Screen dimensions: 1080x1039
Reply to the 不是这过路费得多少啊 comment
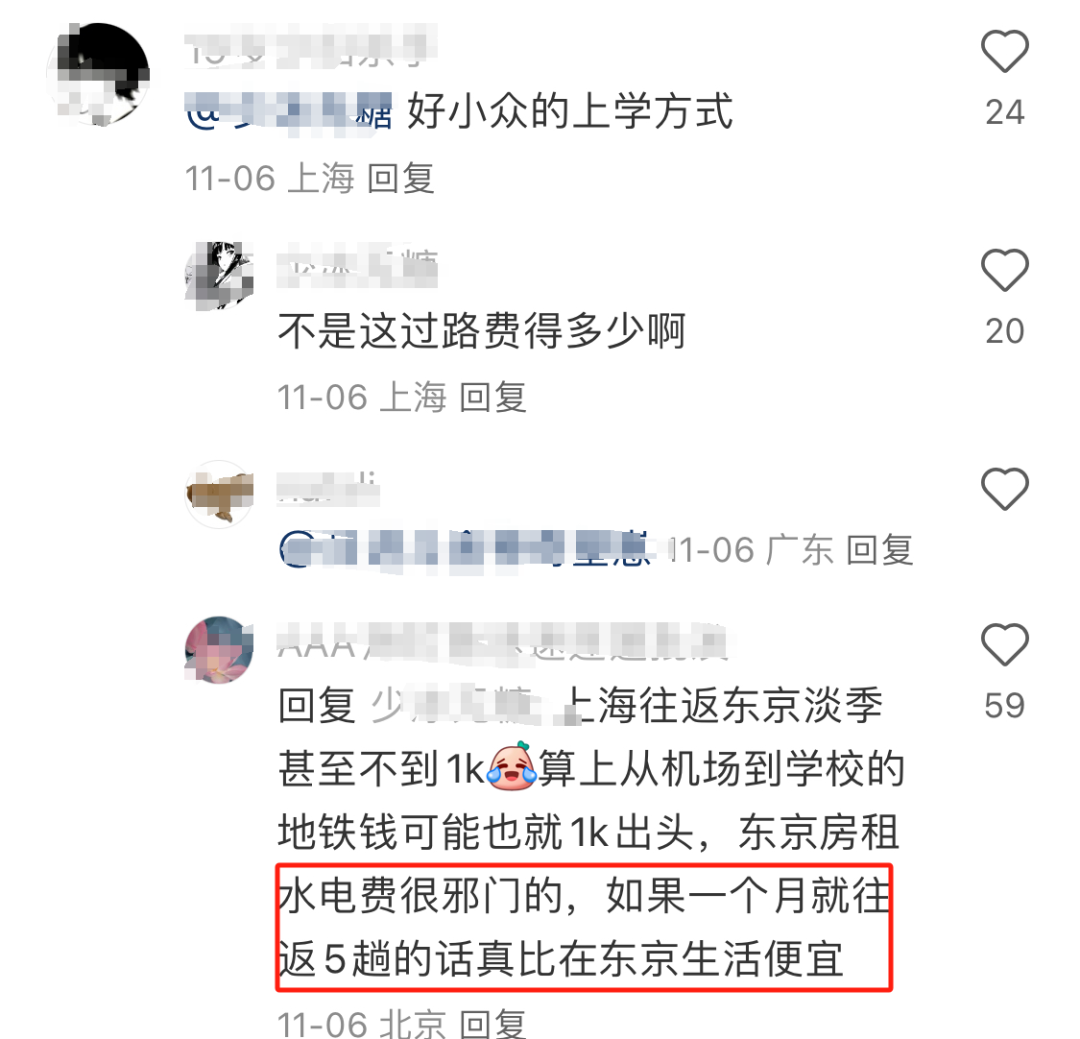point(492,398)
